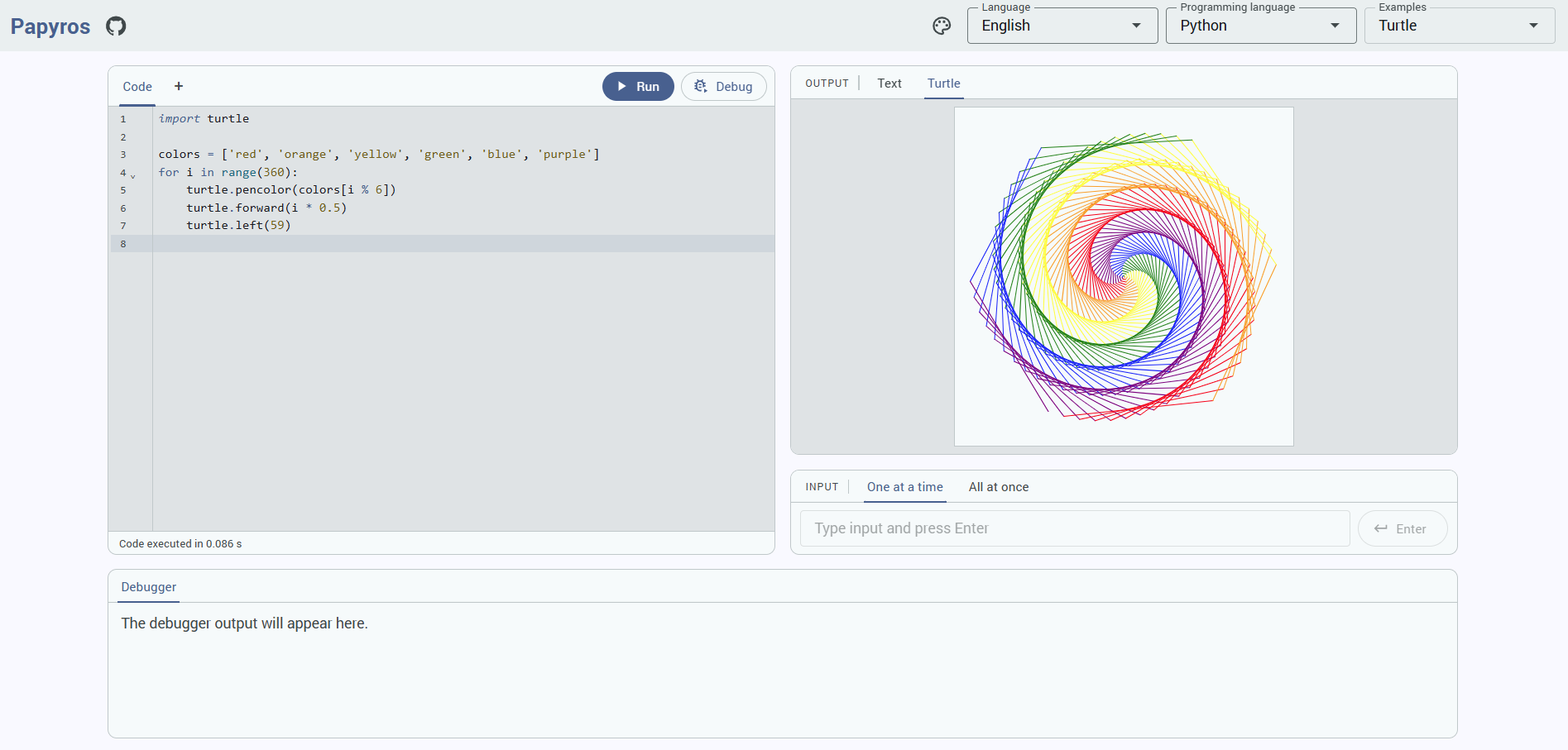
Task: Collapse the for loop fold arrow on line 4
Action: [133, 175]
